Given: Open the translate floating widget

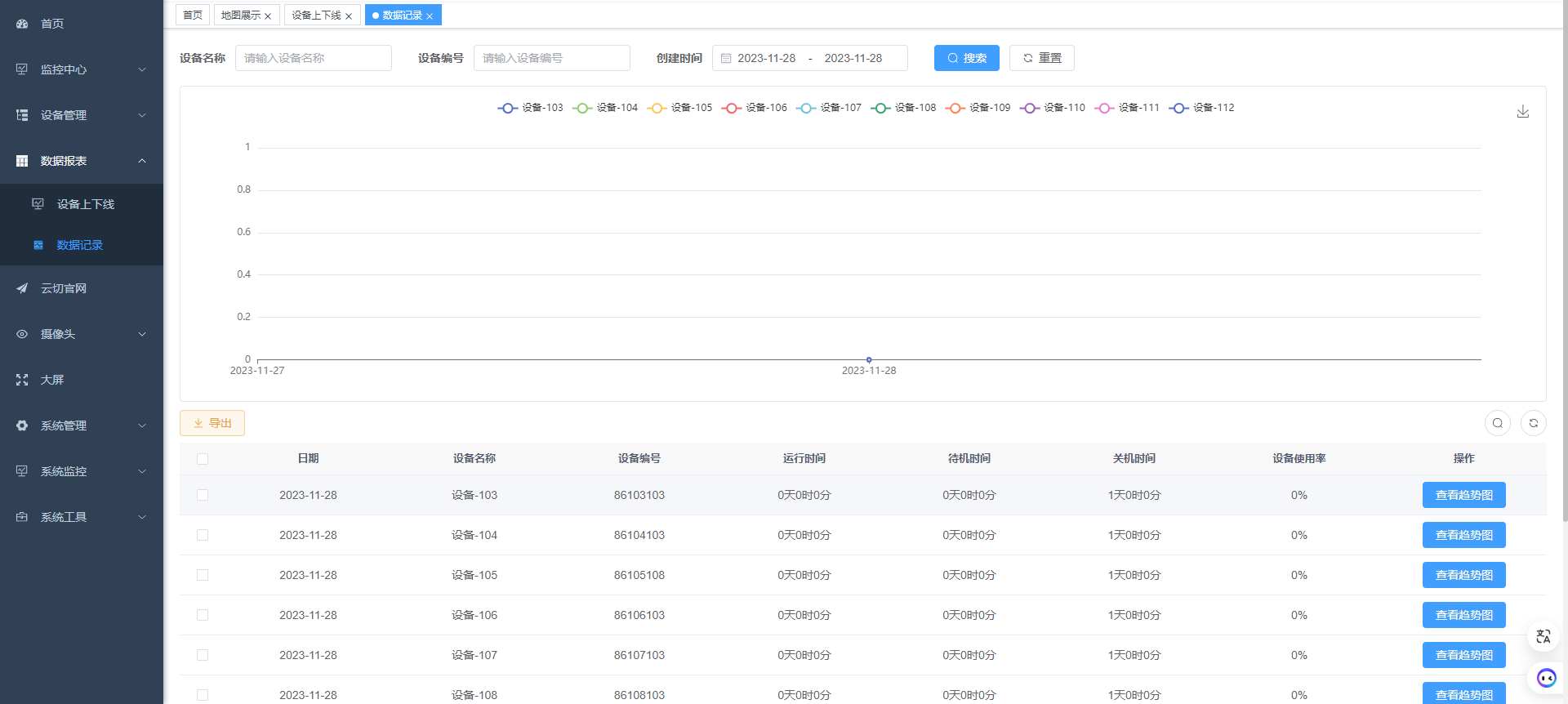Looking at the screenshot, I should click(x=1543, y=636).
